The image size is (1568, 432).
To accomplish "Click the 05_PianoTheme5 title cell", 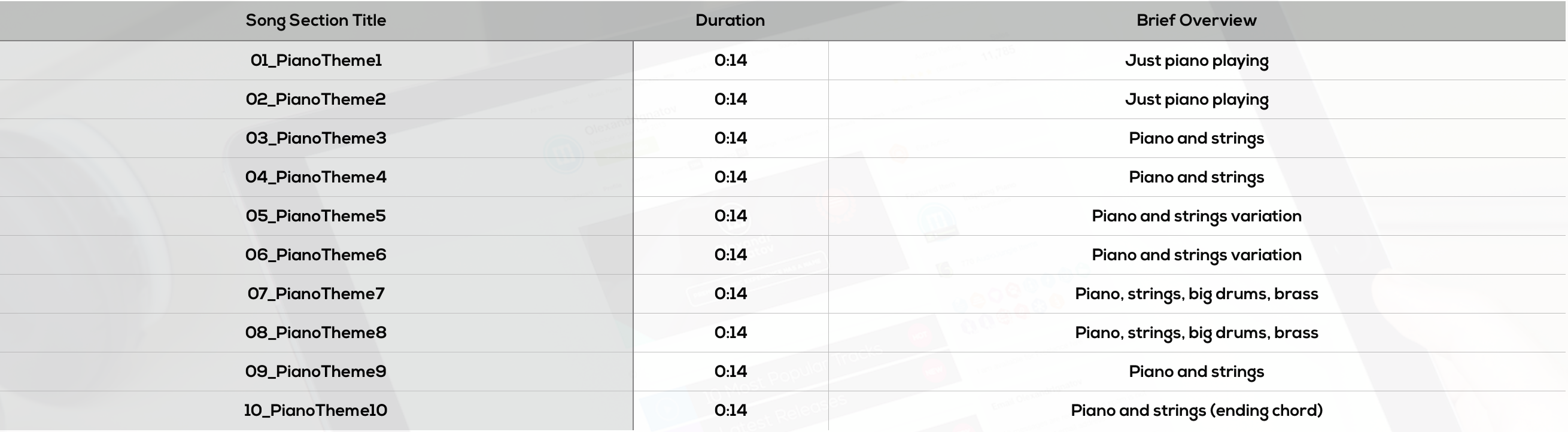I will click(x=316, y=216).
